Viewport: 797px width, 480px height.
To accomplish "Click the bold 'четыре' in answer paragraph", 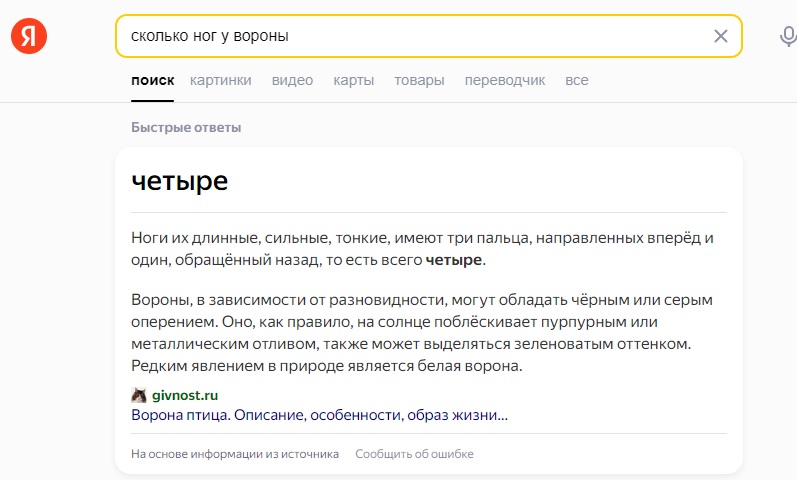I will tap(453, 260).
